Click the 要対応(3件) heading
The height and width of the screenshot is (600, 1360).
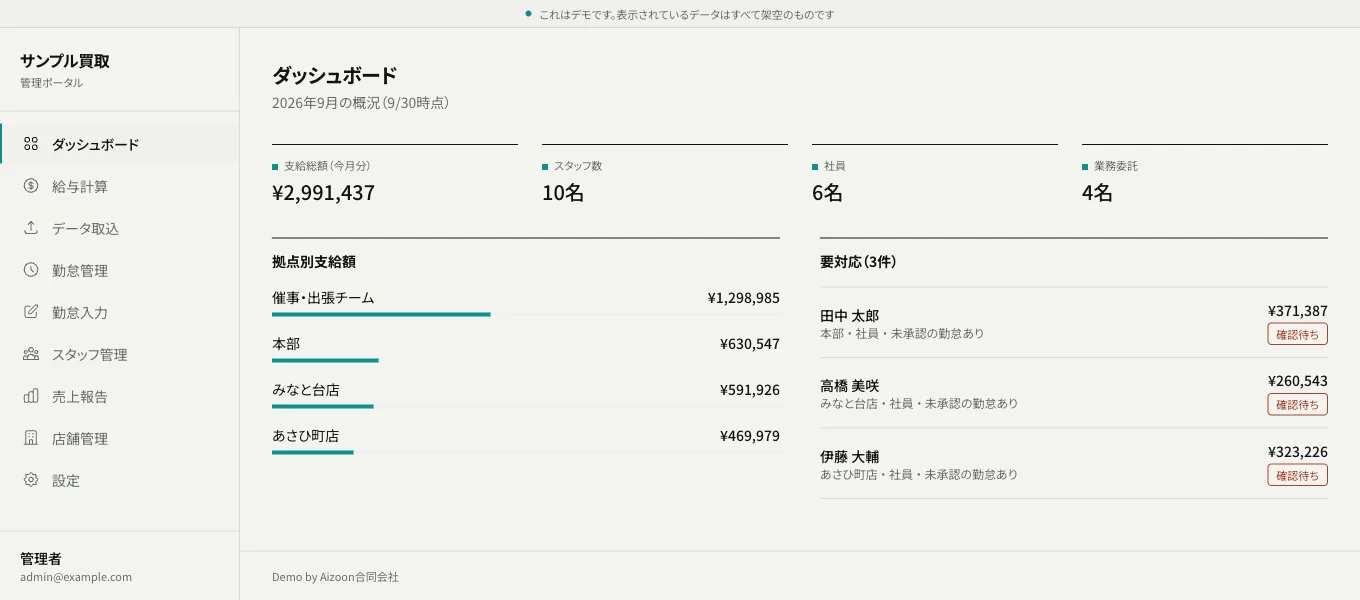pos(858,262)
